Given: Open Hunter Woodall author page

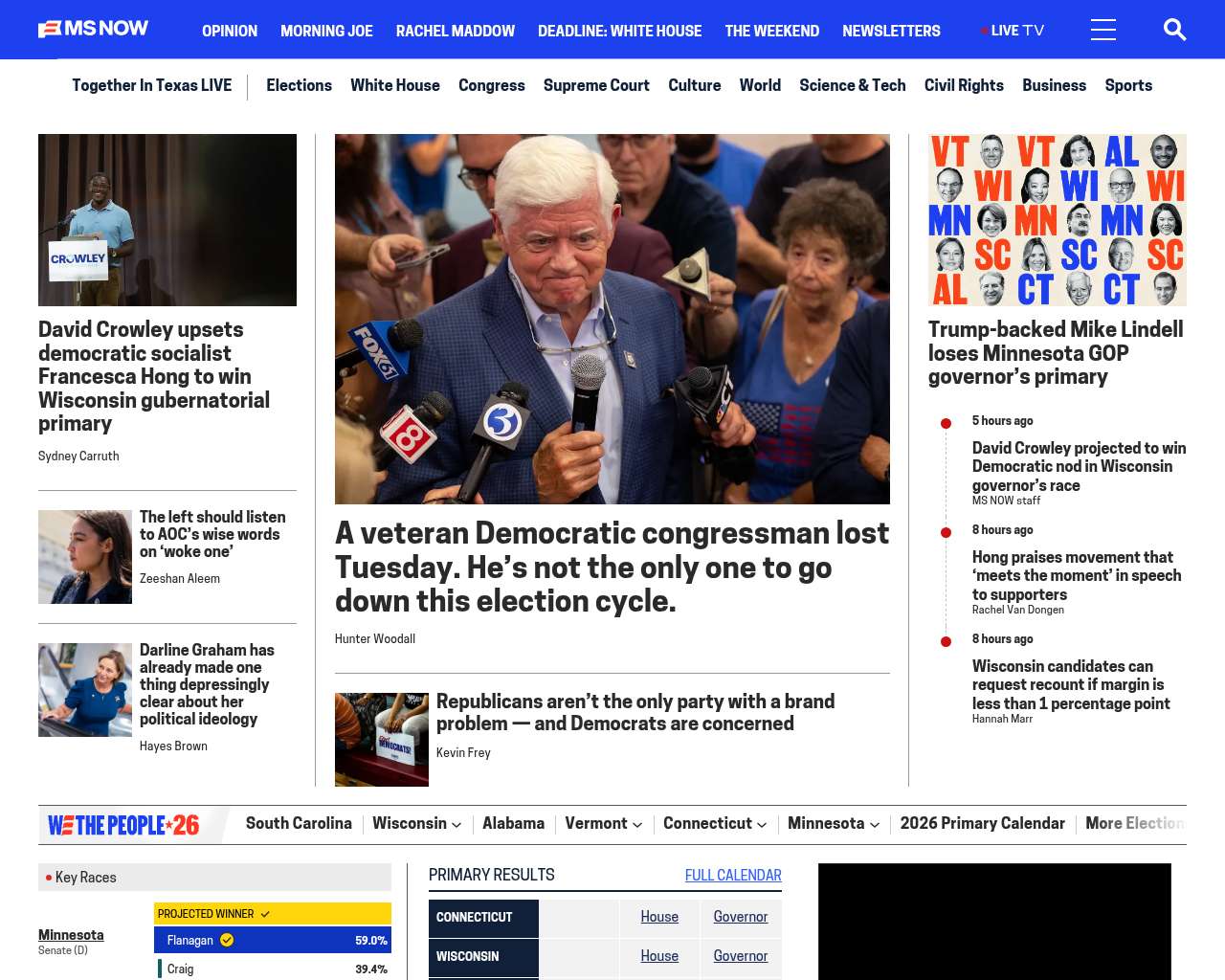Looking at the screenshot, I should point(375,638).
